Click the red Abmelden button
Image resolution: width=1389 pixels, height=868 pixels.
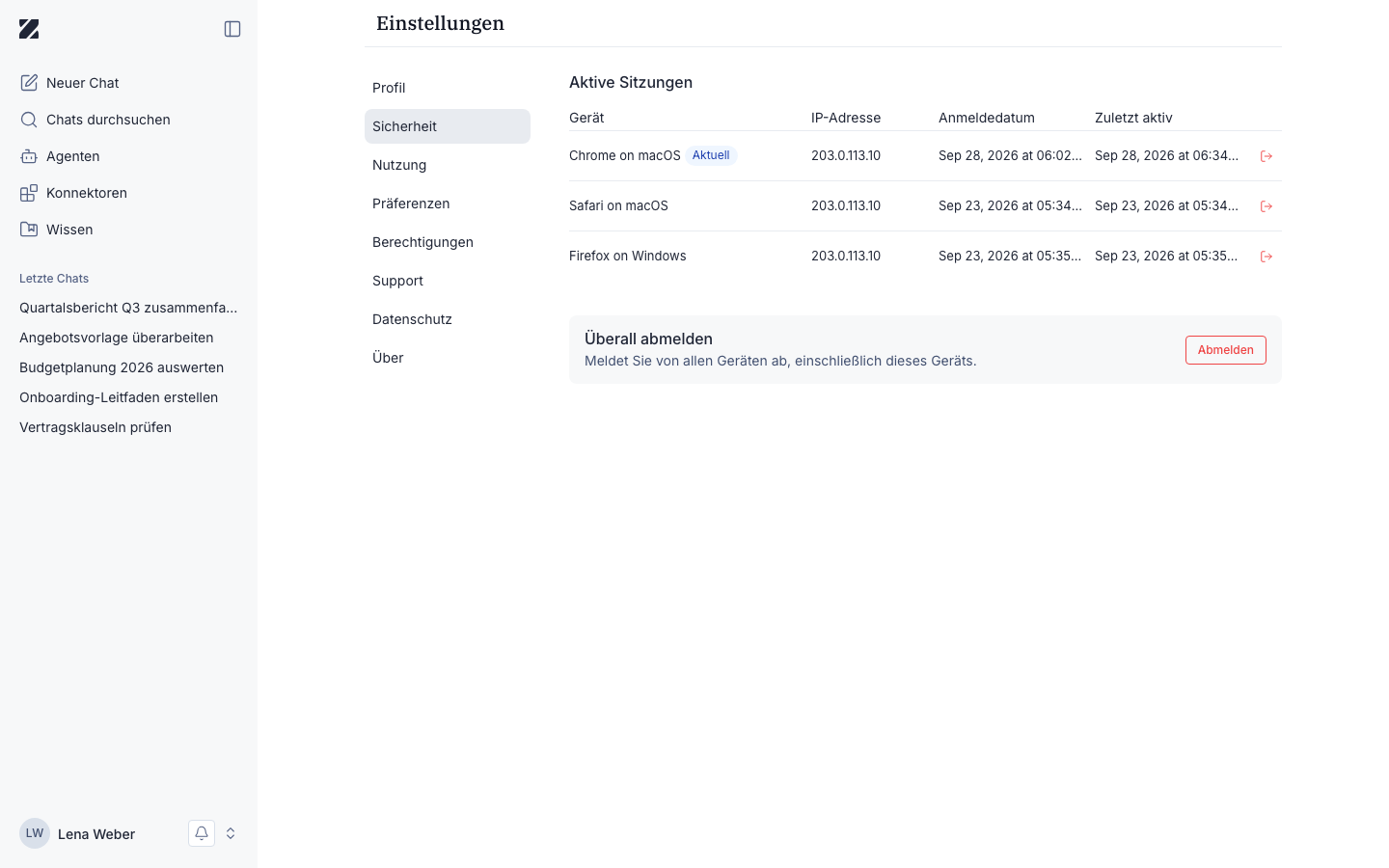[x=1225, y=350]
